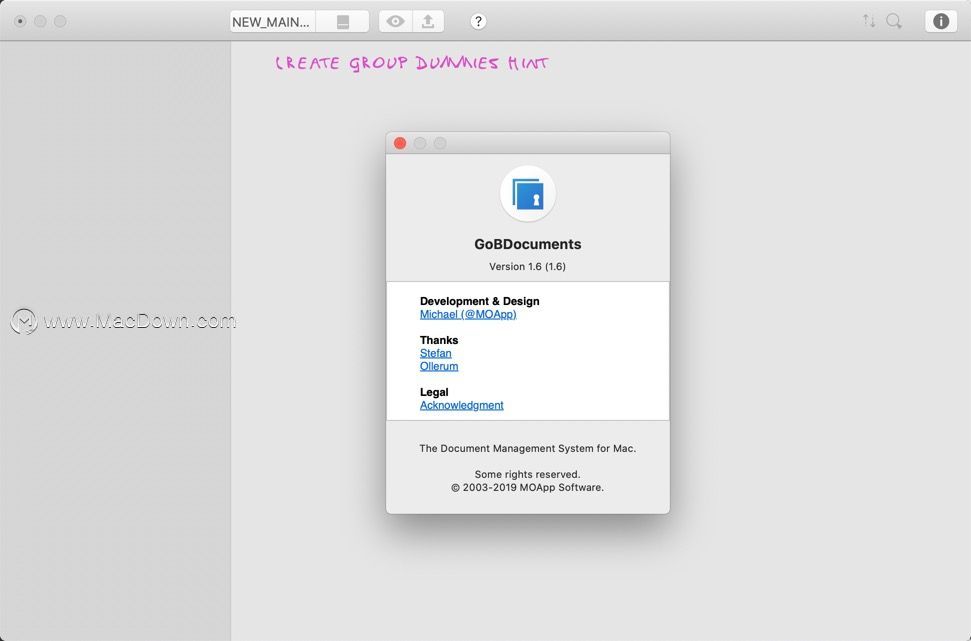Click the GoBDocuments app logo icon
The width and height of the screenshot is (971, 641).
528,194
